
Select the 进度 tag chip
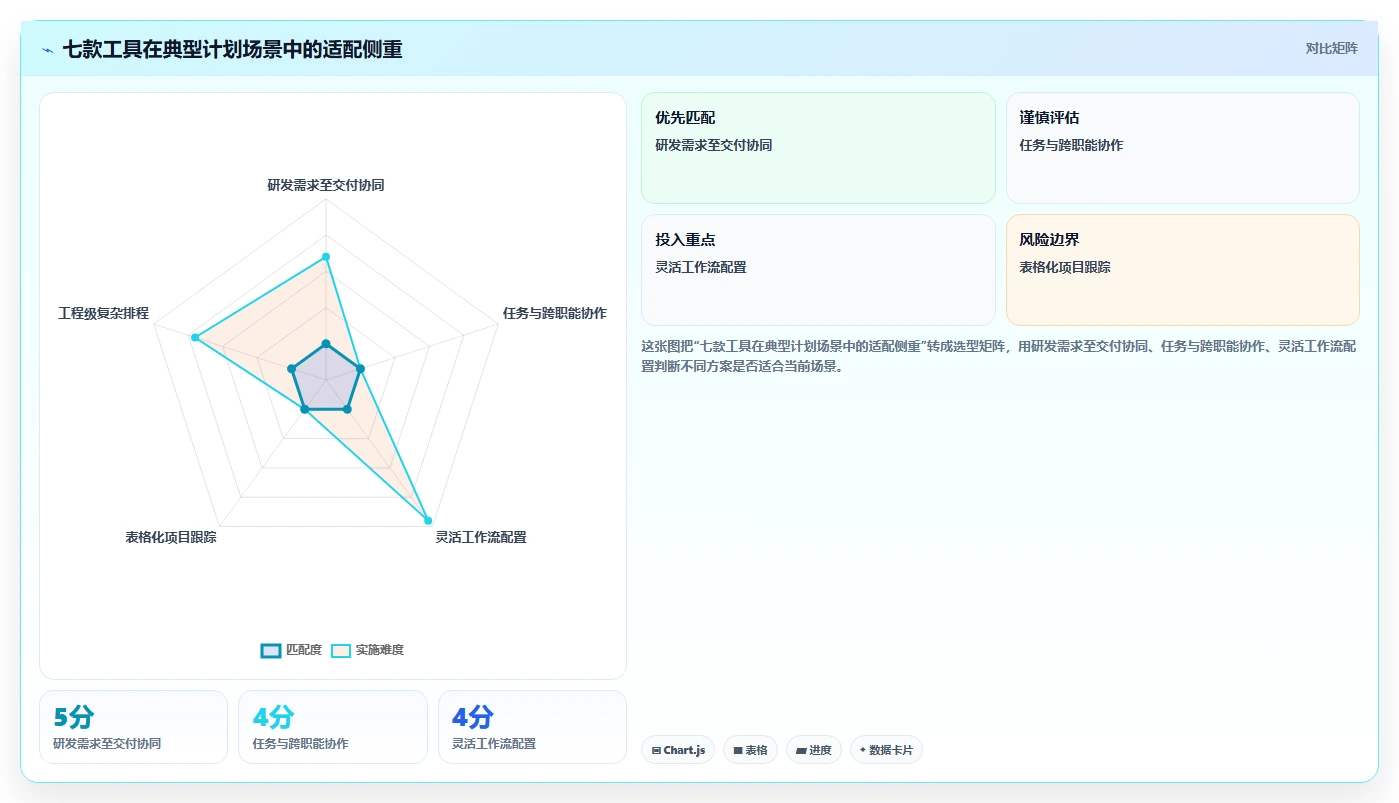tap(814, 750)
